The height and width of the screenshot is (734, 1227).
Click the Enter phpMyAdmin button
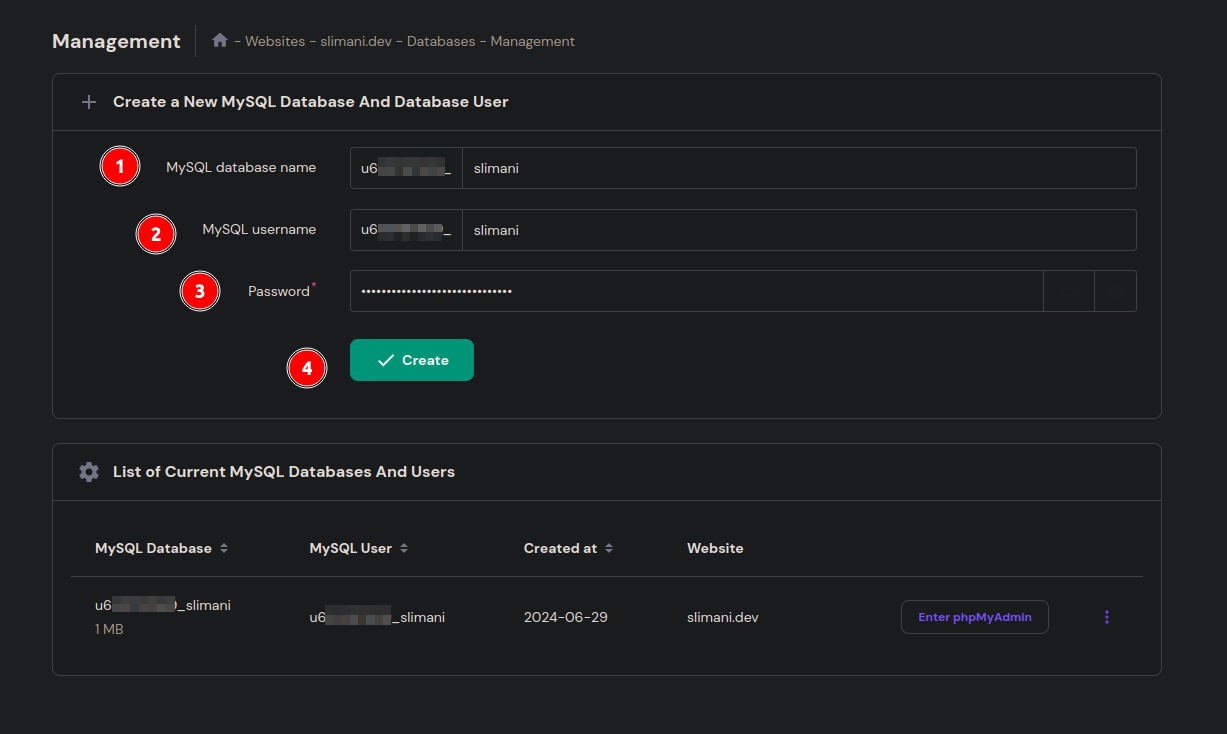974,617
